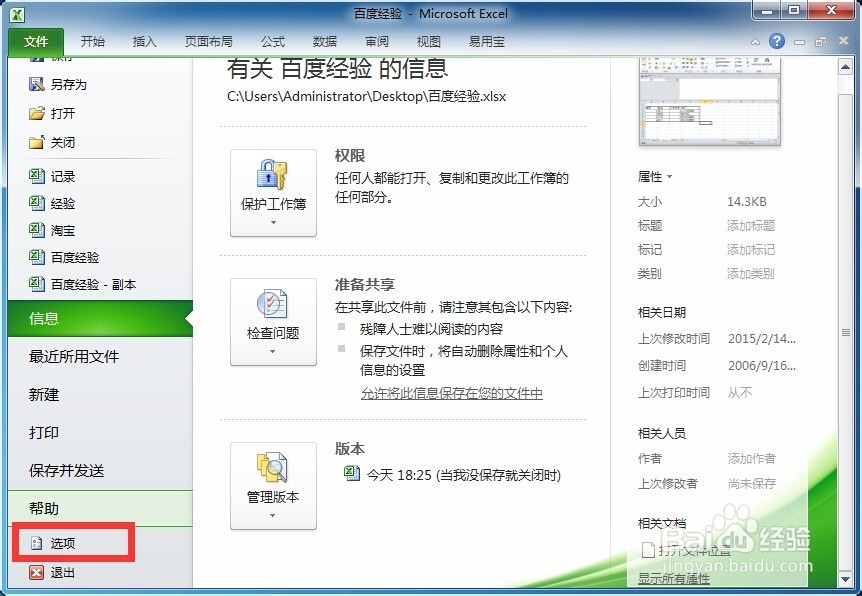Click the Excel icon beside 今天 18:25 version

click(x=352, y=473)
